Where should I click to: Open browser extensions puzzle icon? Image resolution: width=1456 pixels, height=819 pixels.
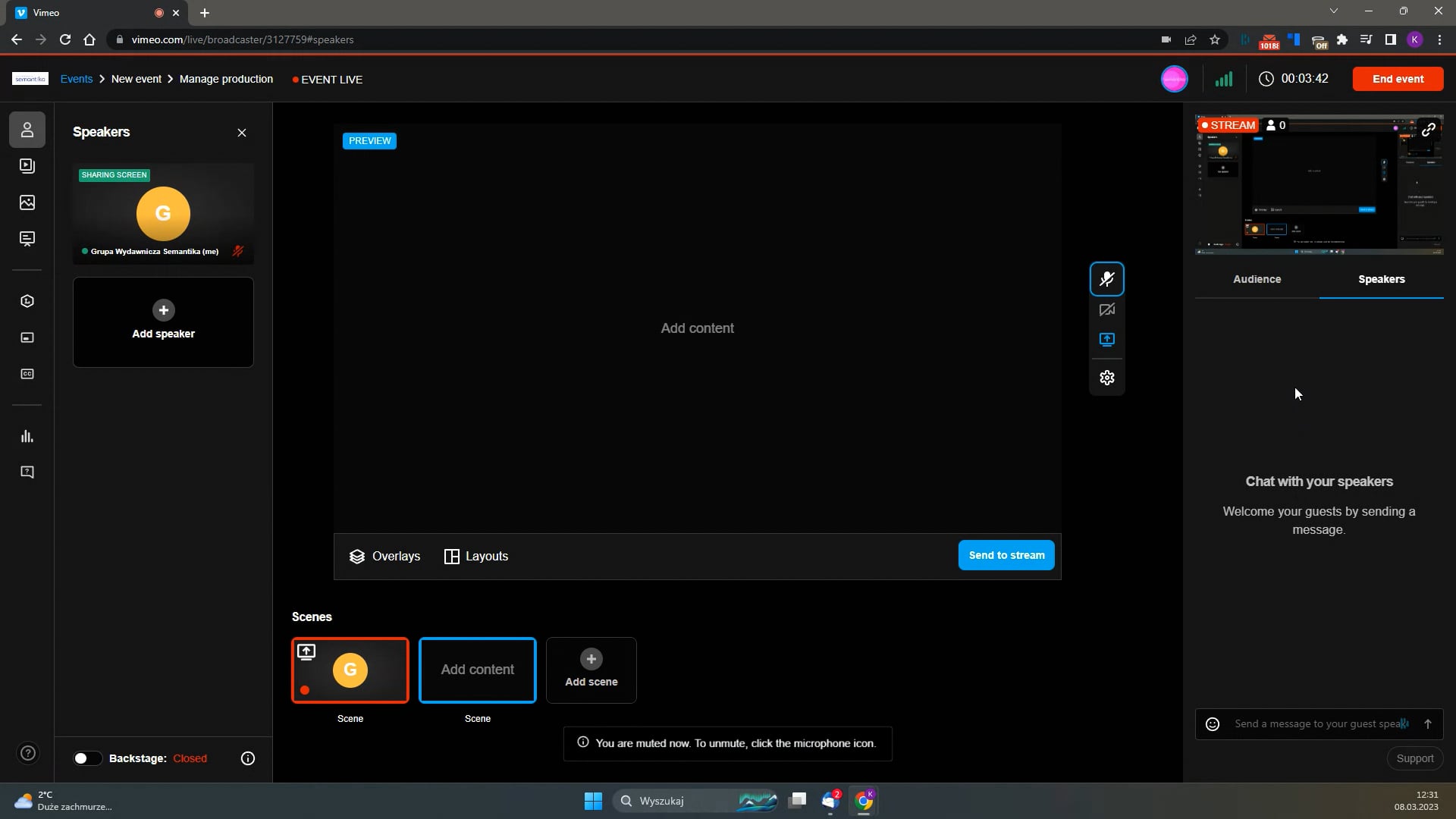[x=1342, y=39]
